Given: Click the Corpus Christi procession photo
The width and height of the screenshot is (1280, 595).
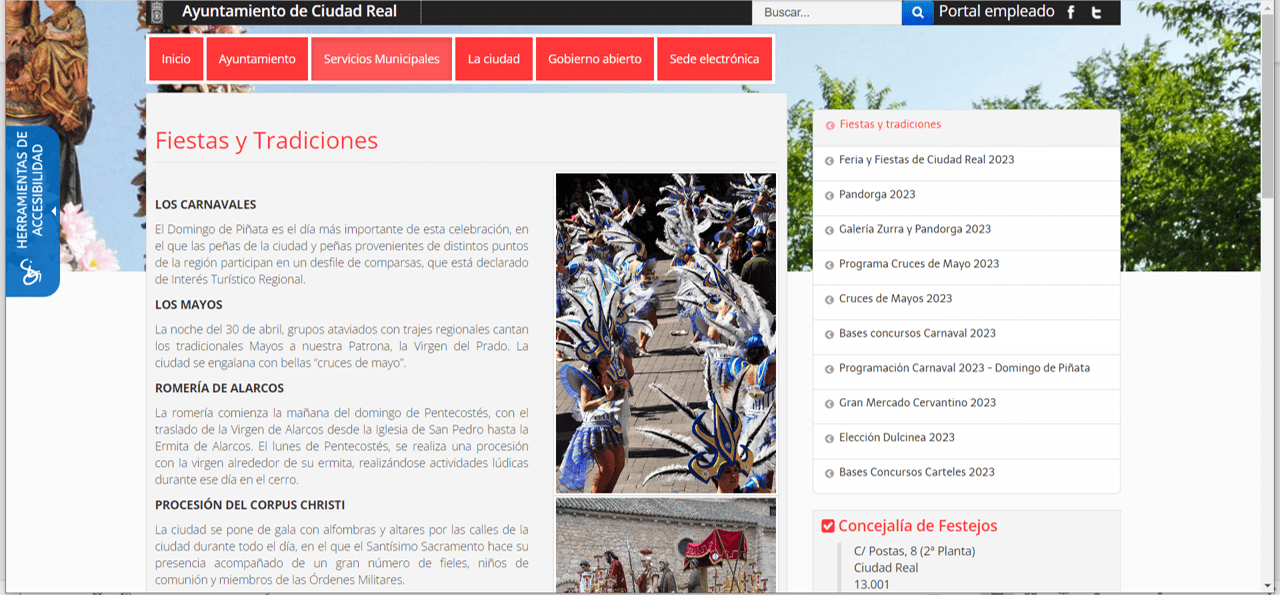Looking at the screenshot, I should [x=666, y=545].
